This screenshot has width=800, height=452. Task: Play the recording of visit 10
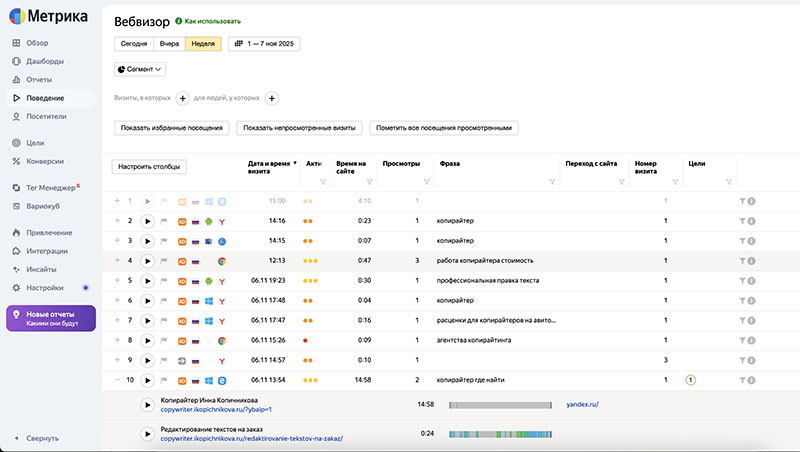tap(147, 381)
